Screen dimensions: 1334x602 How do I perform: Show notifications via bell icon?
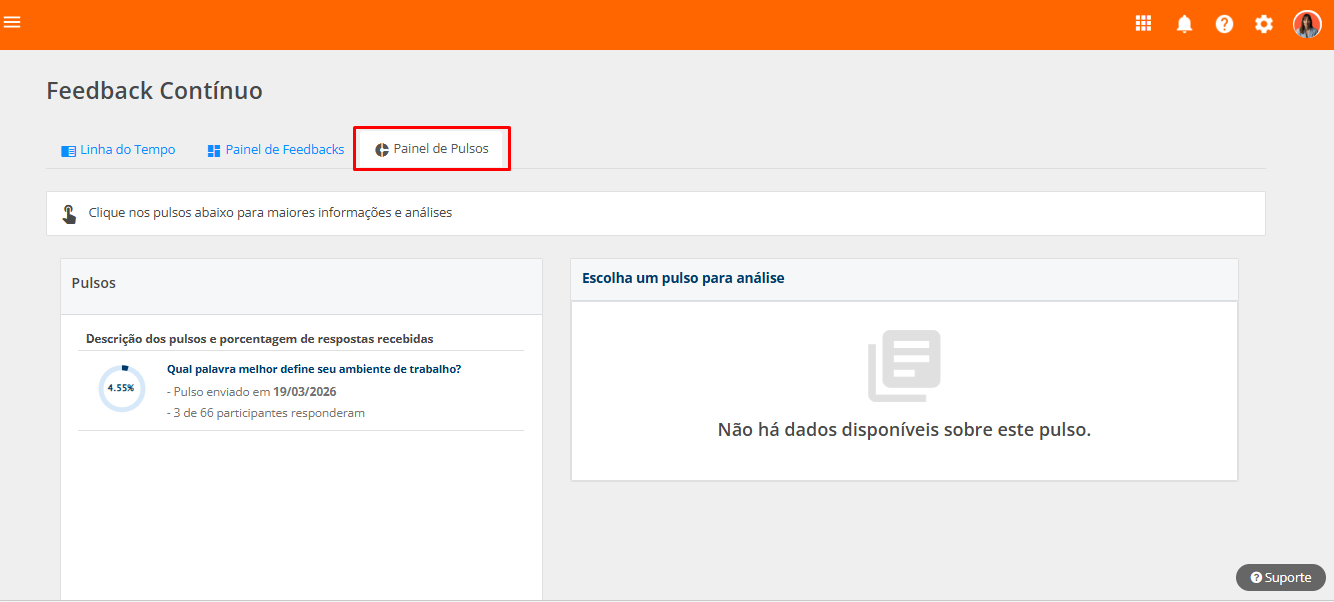(x=1185, y=24)
